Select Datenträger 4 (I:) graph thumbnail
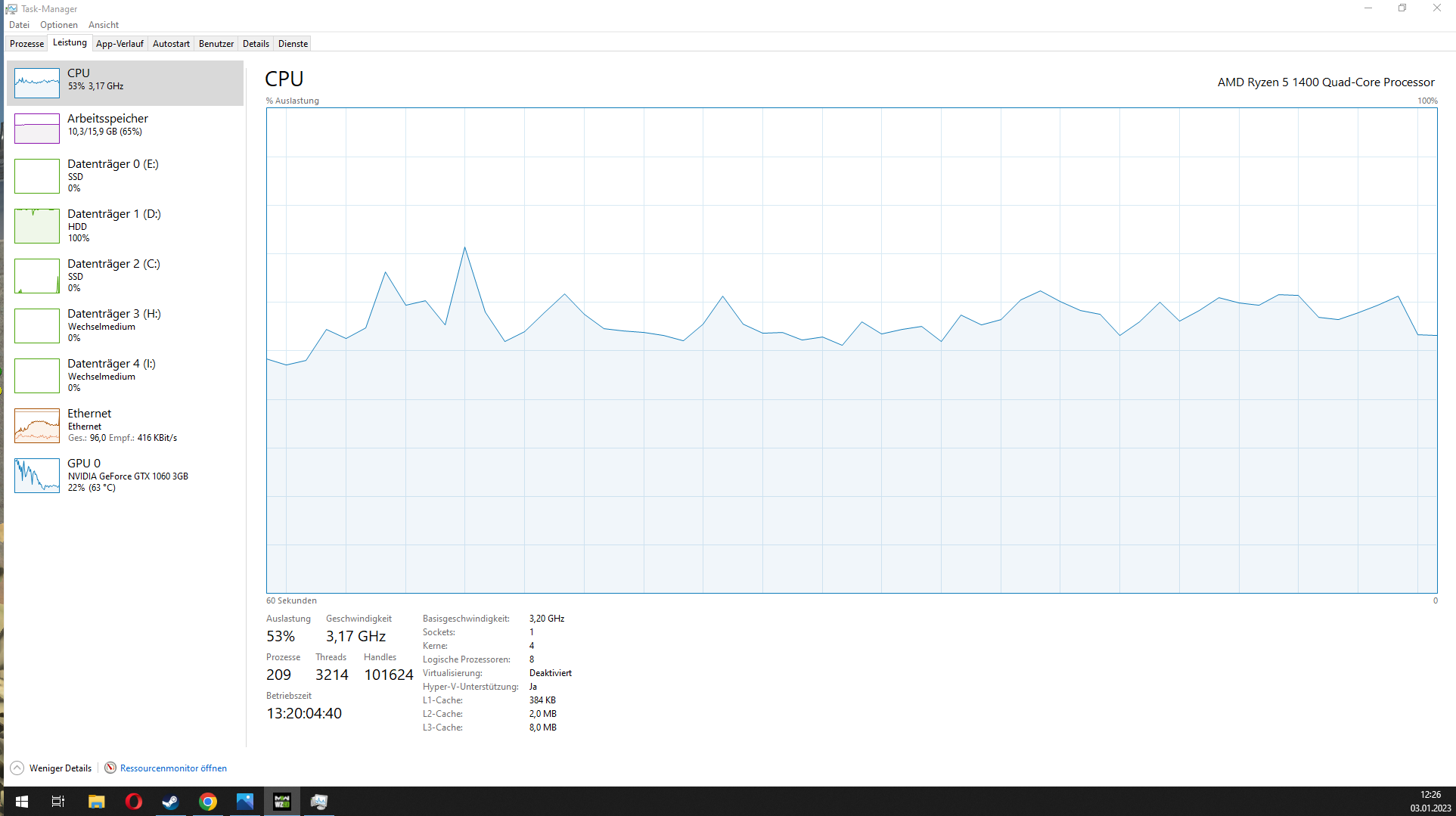This screenshot has height=816, width=1456. pyautogui.click(x=37, y=376)
